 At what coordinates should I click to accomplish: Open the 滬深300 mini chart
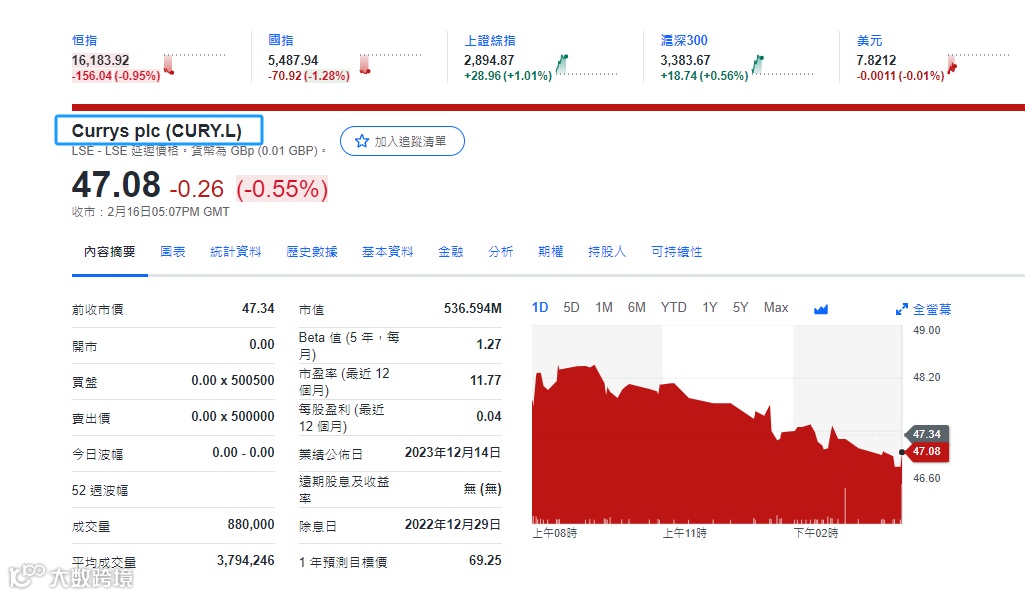(782, 64)
